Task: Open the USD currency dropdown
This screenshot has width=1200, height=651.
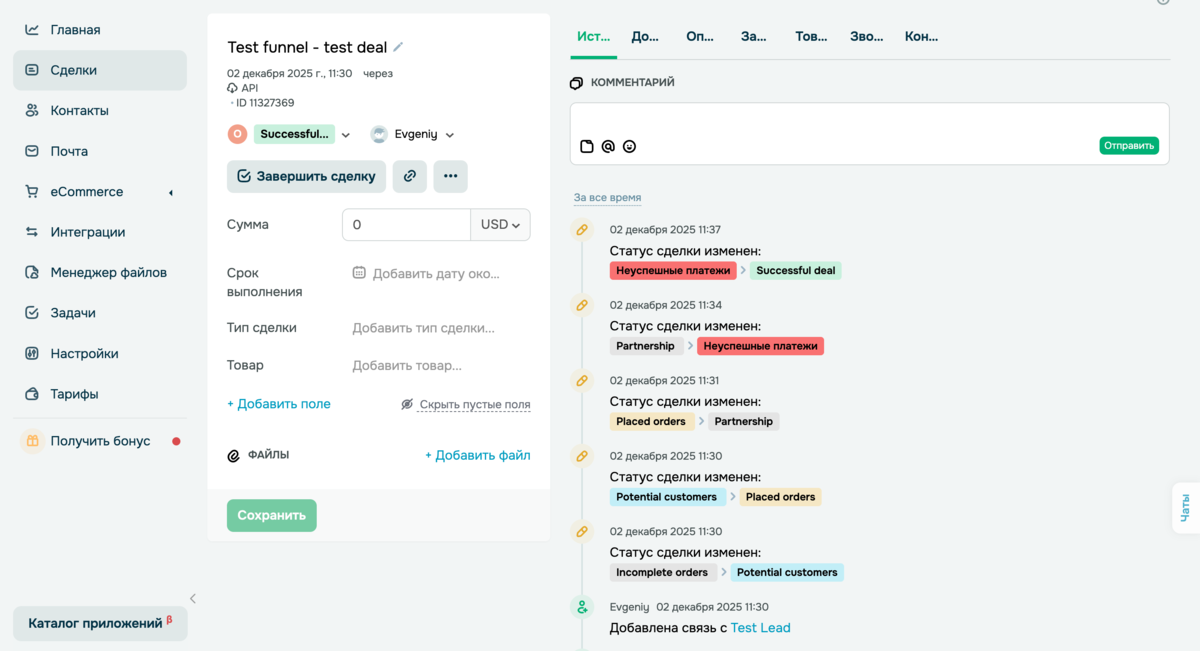Action: point(500,225)
